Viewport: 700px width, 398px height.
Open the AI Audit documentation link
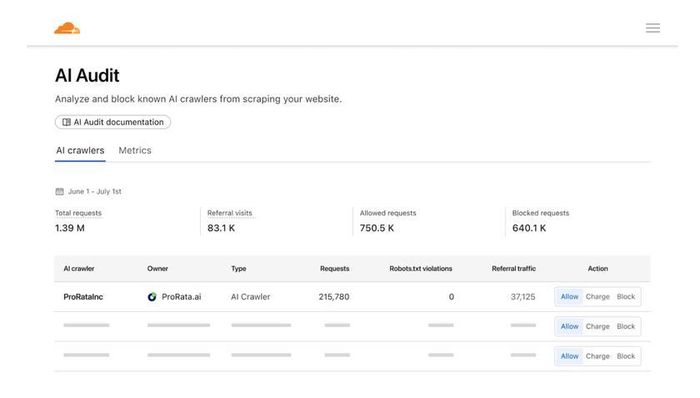(113, 122)
